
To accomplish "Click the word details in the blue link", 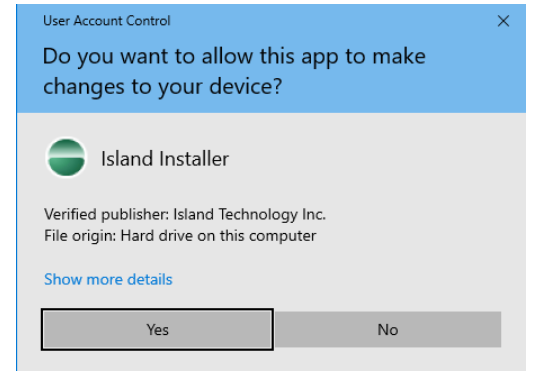I will tap(150, 279).
